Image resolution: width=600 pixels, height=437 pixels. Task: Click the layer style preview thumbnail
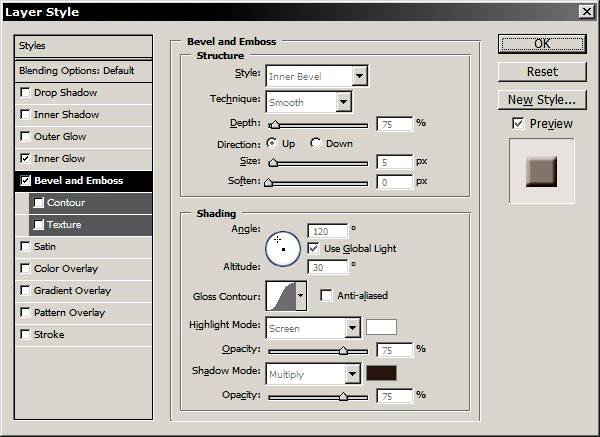pos(541,171)
